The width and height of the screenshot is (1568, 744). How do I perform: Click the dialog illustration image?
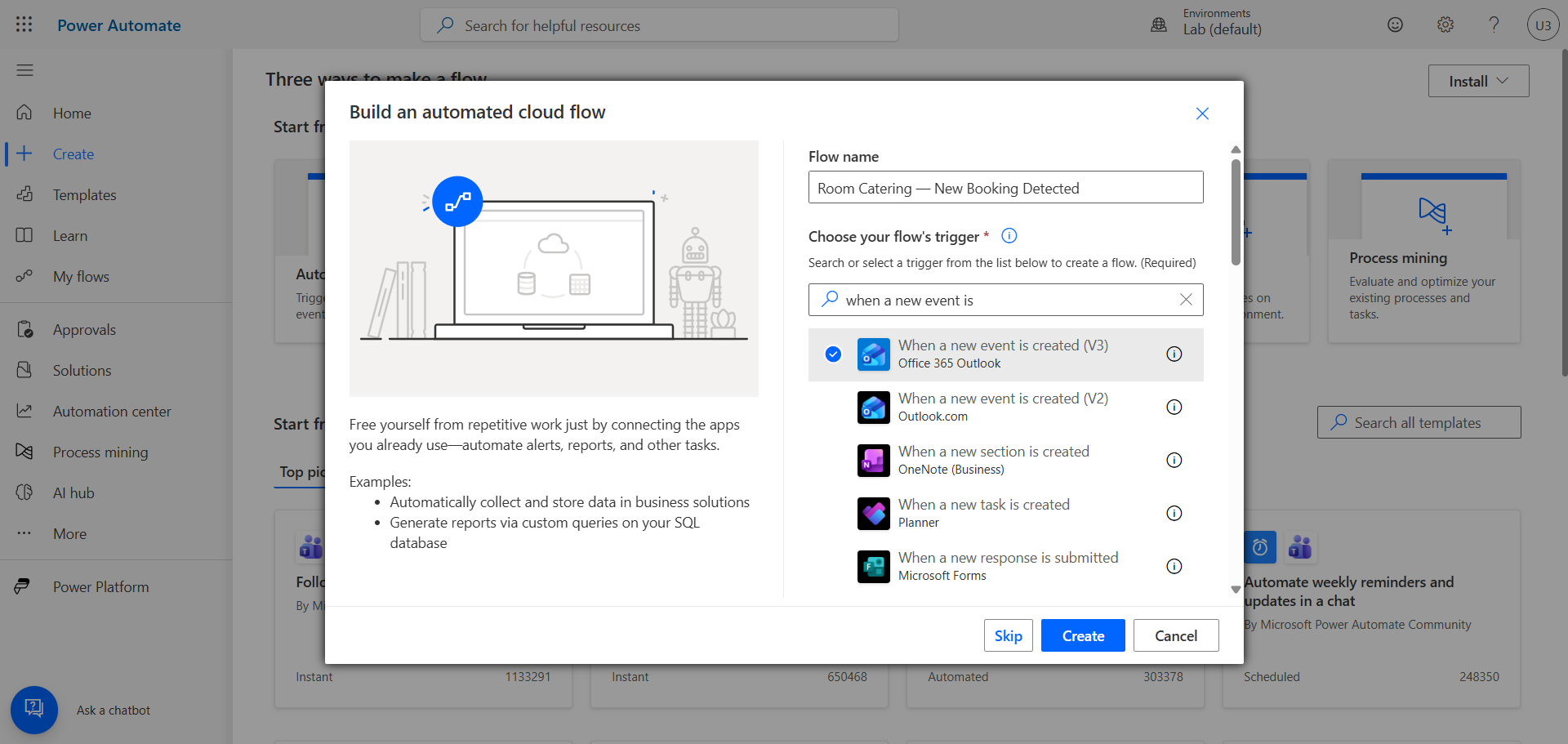coord(554,269)
